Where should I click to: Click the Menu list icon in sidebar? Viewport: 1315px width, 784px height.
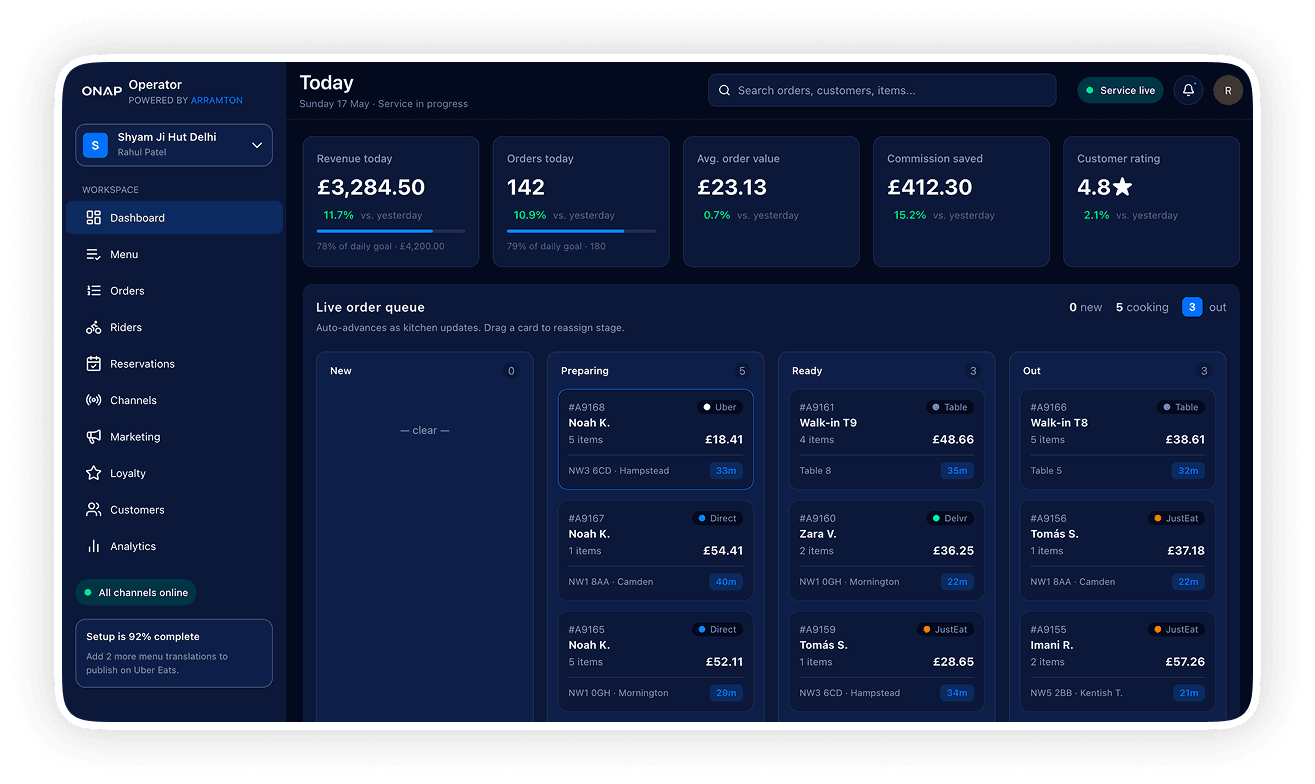(x=93, y=254)
